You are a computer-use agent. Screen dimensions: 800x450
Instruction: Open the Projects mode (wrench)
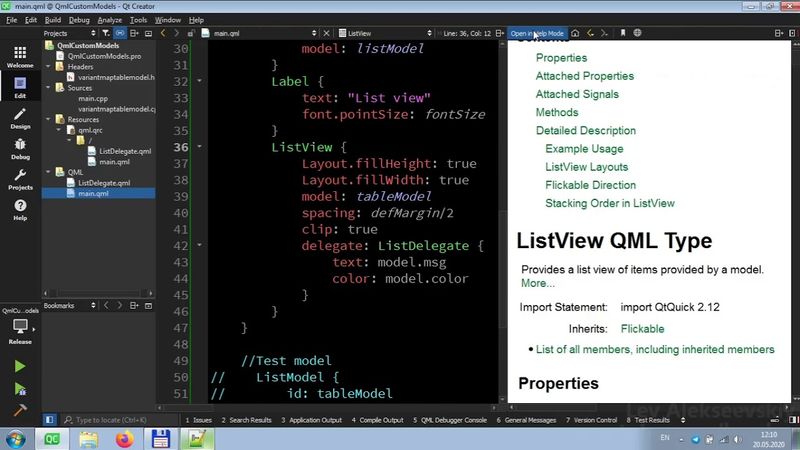[20, 179]
